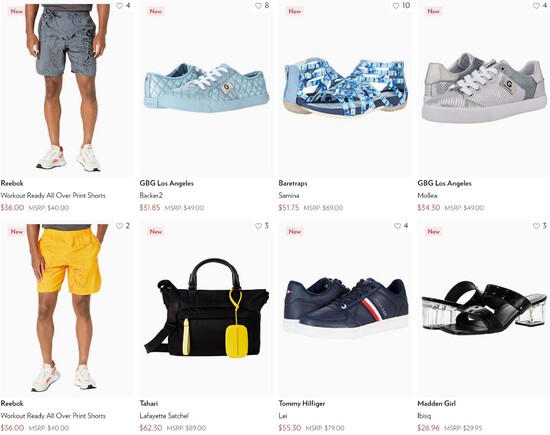The height and width of the screenshot is (435, 550).
Task: Open the Lafayette Satchel product title
Action: 164,416
